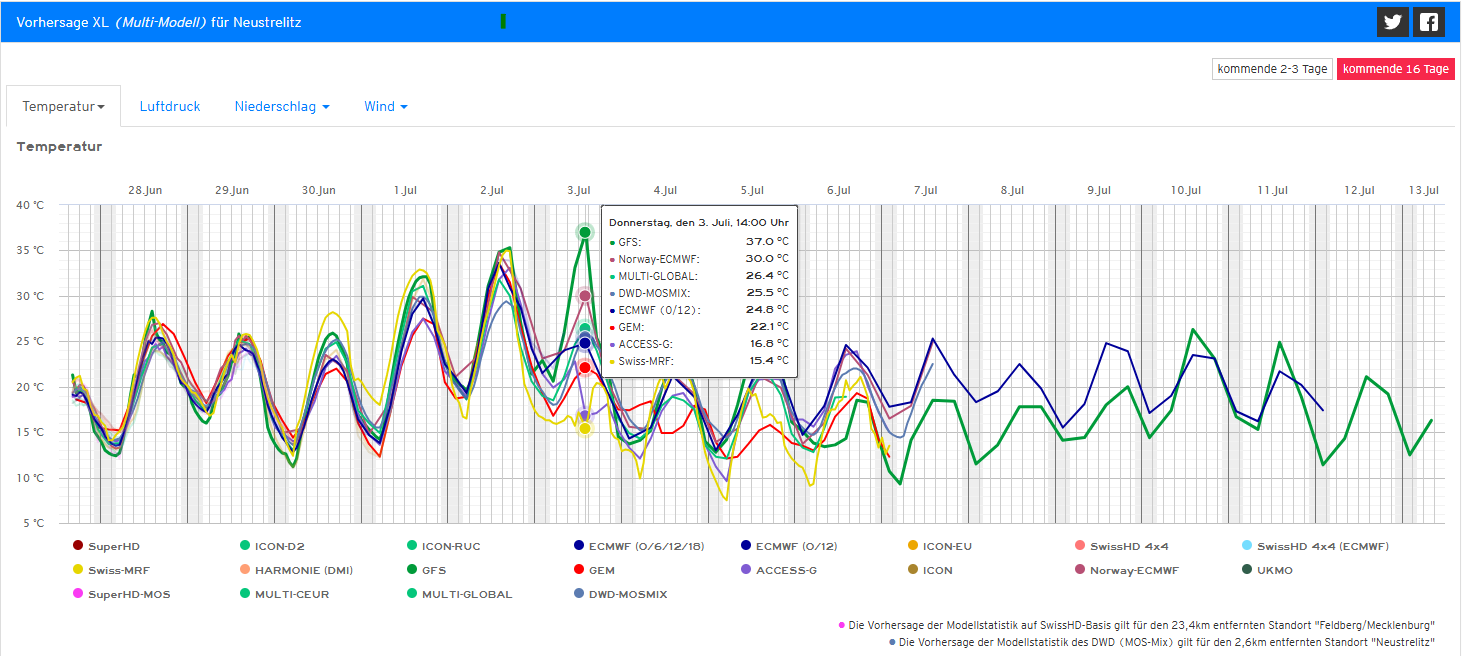This screenshot has width=1465, height=656.
Task: Show the kommende 2-3 Tage forecast
Action: tap(1272, 69)
